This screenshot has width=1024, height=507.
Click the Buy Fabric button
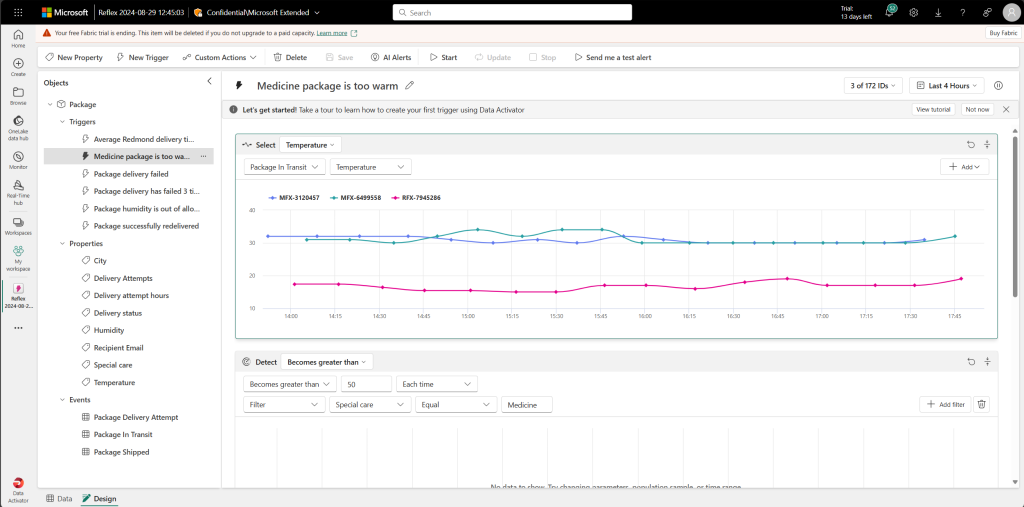click(1002, 33)
